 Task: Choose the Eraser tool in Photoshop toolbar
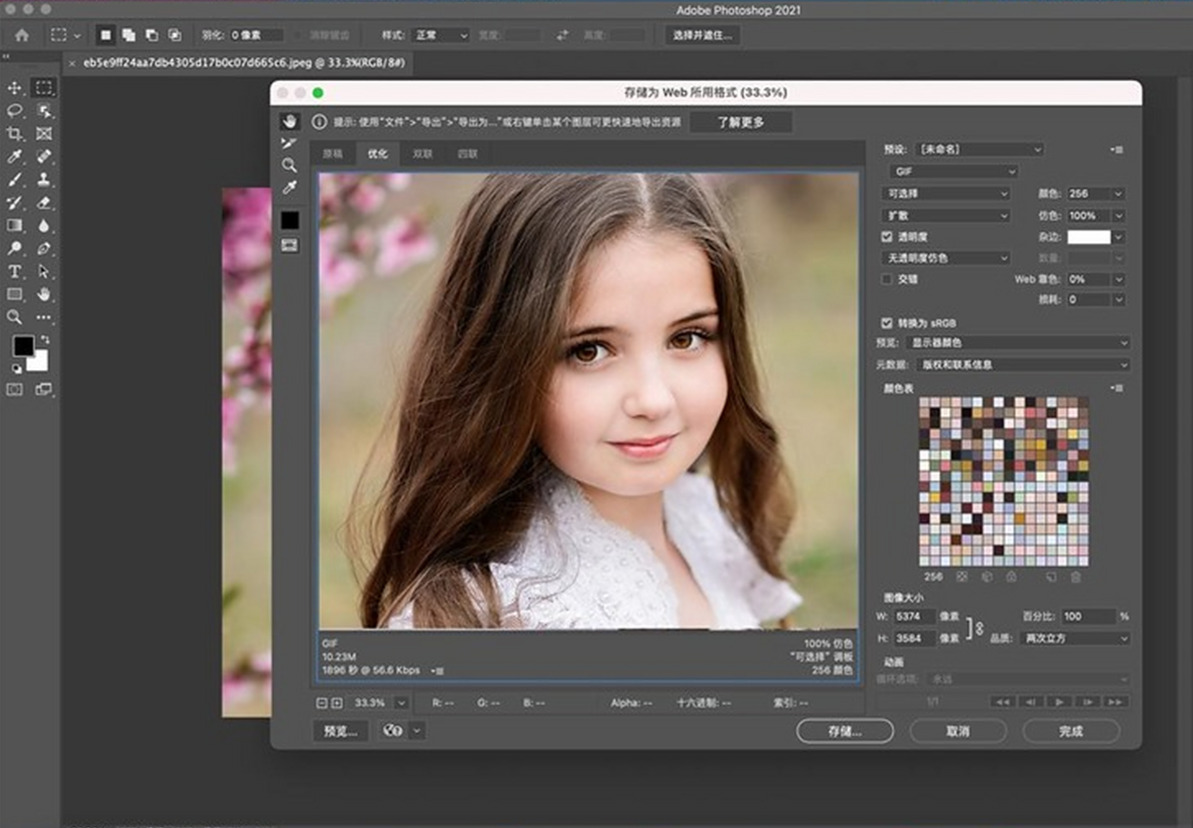44,202
